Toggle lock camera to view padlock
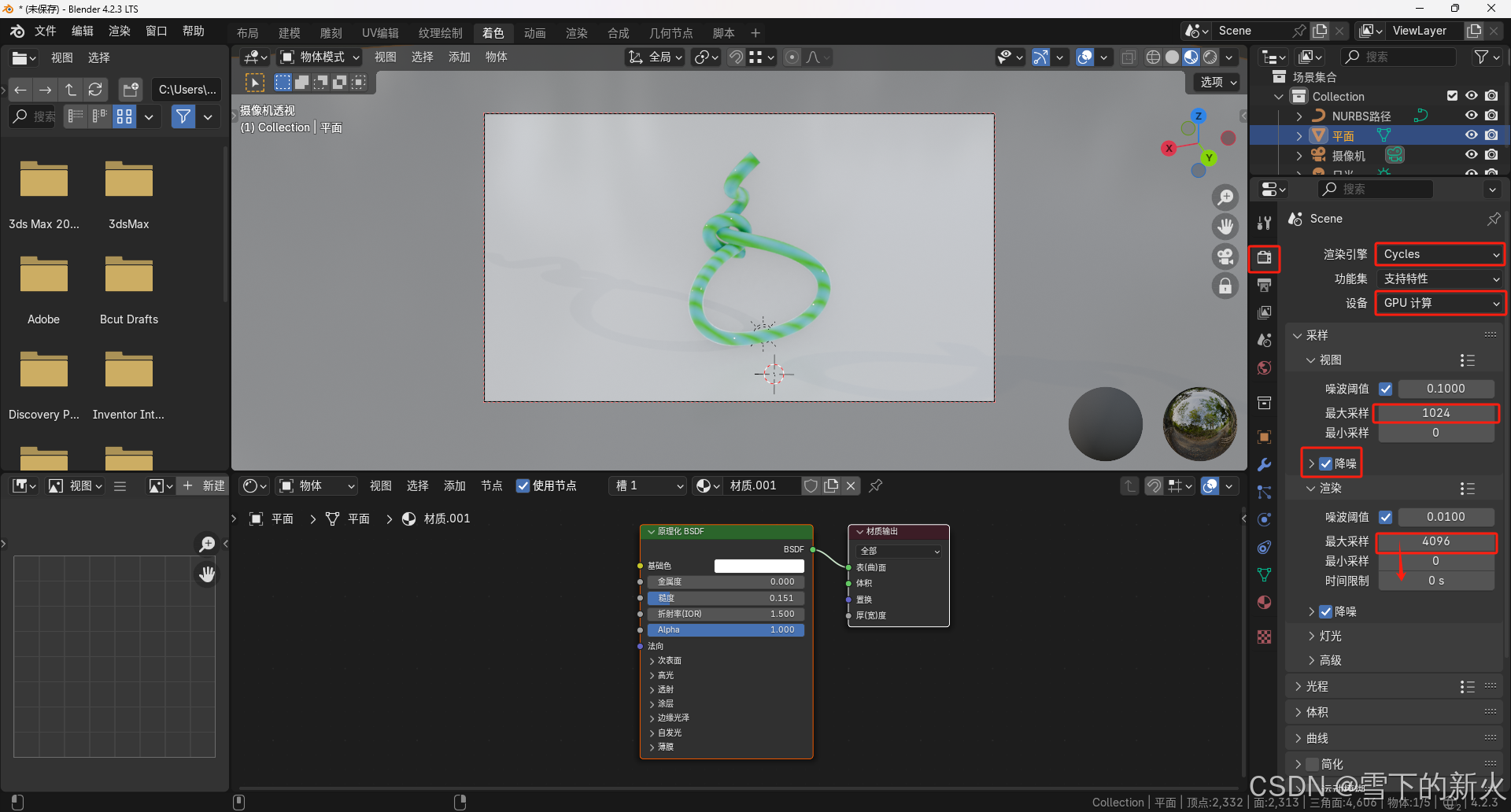The width and height of the screenshot is (1511, 812). (1225, 286)
